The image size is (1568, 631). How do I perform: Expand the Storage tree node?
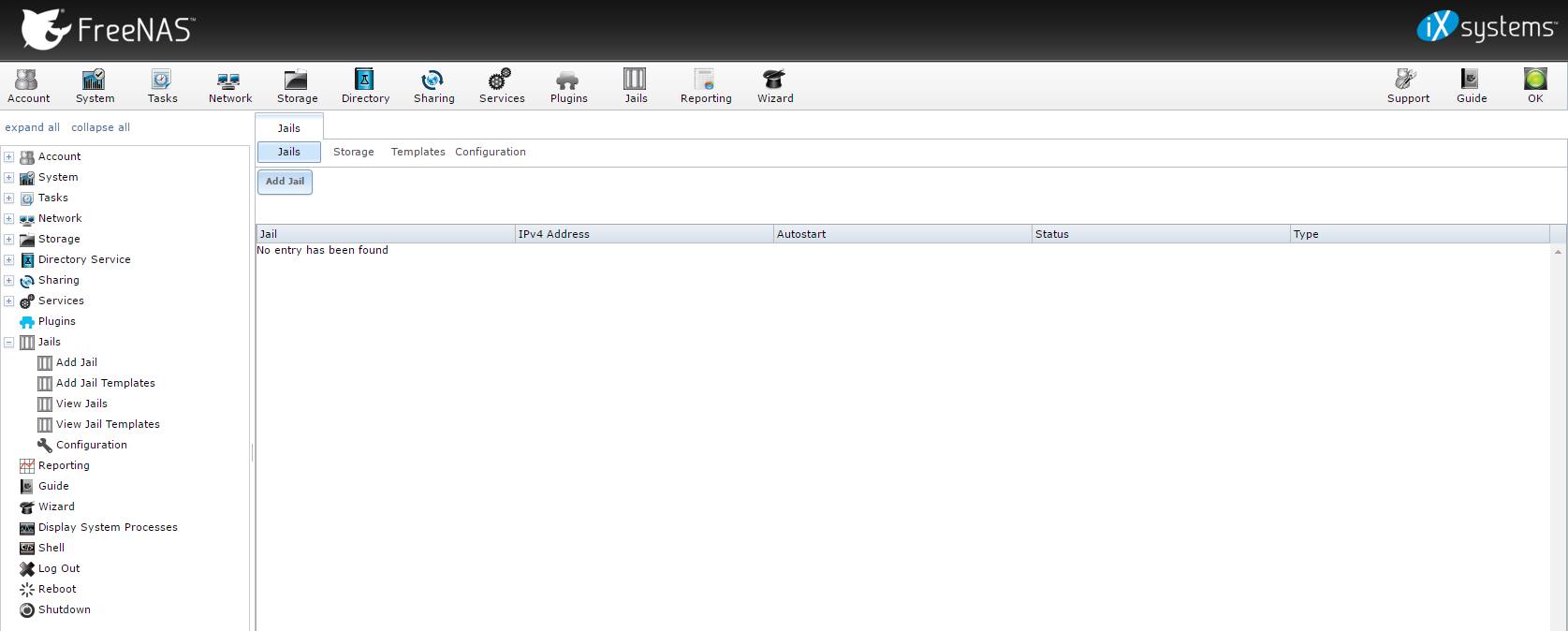pyautogui.click(x=9, y=240)
